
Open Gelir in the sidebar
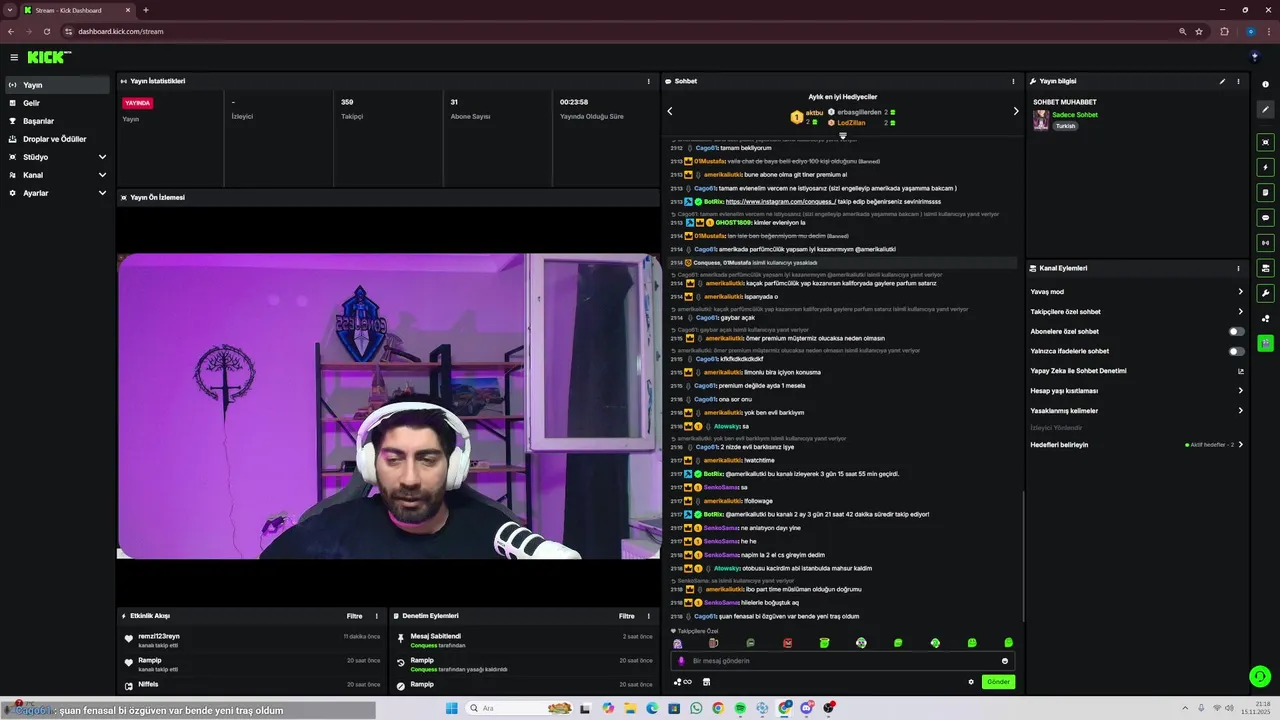pyautogui.click(x=58, y=103)
